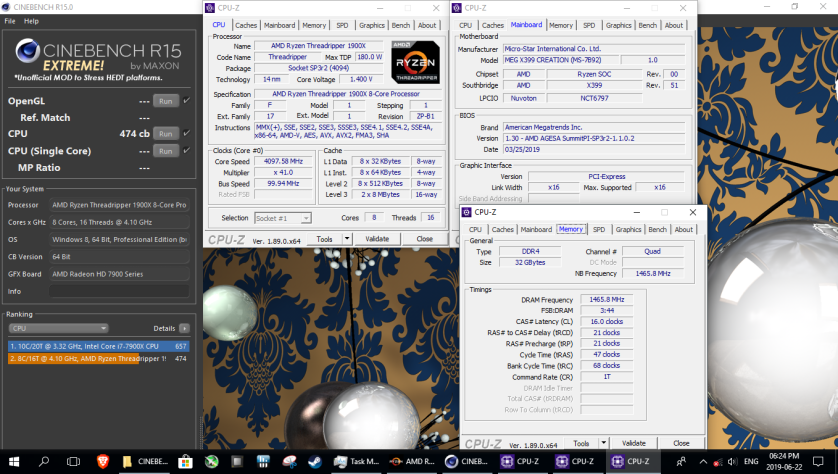This screenshot has height=474, width=838.
Task: Toggle the CPU (Single Core) checkbox
Action: coord(187,150)
